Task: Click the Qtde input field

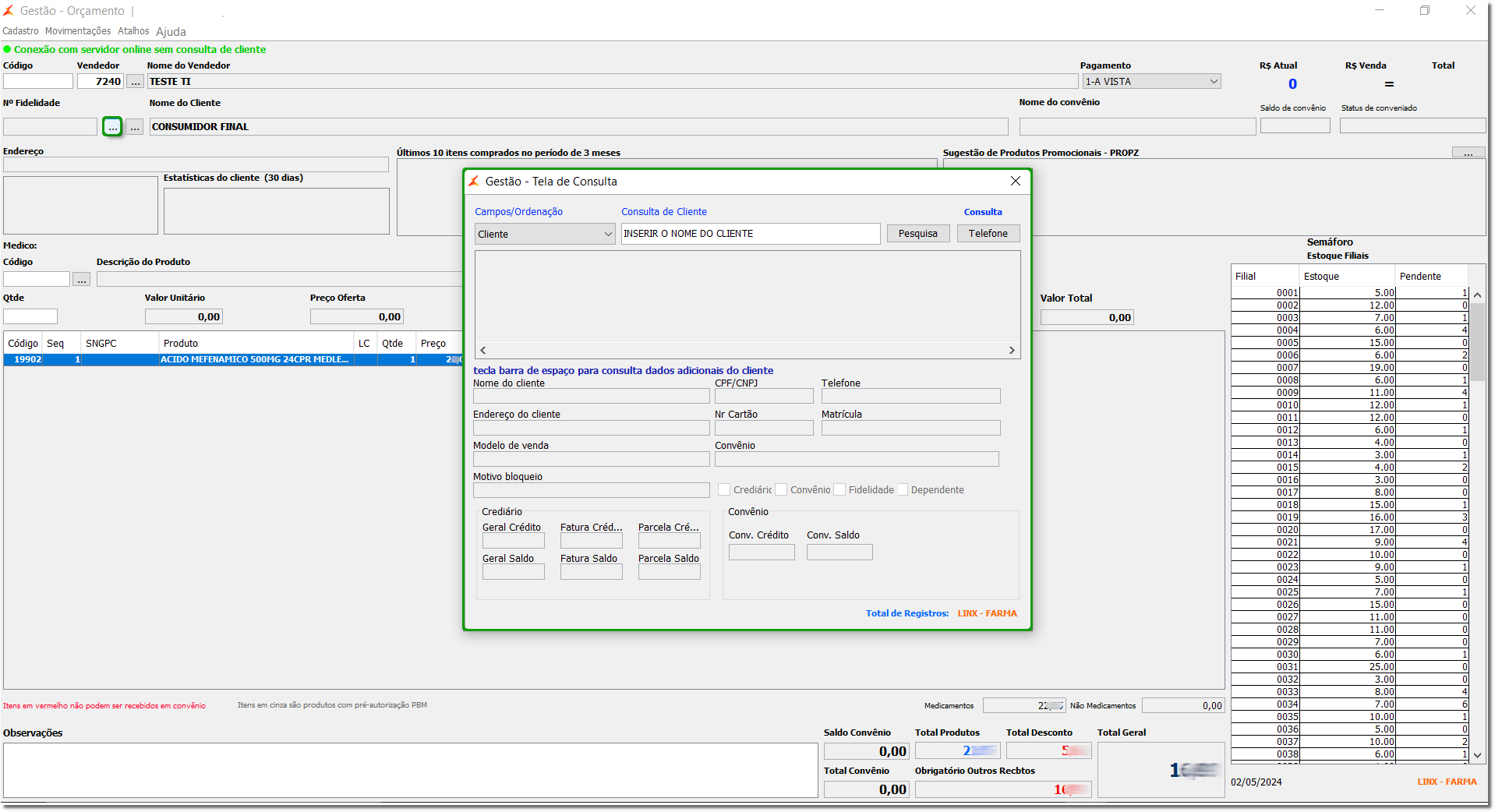Action: click(30, 316)
